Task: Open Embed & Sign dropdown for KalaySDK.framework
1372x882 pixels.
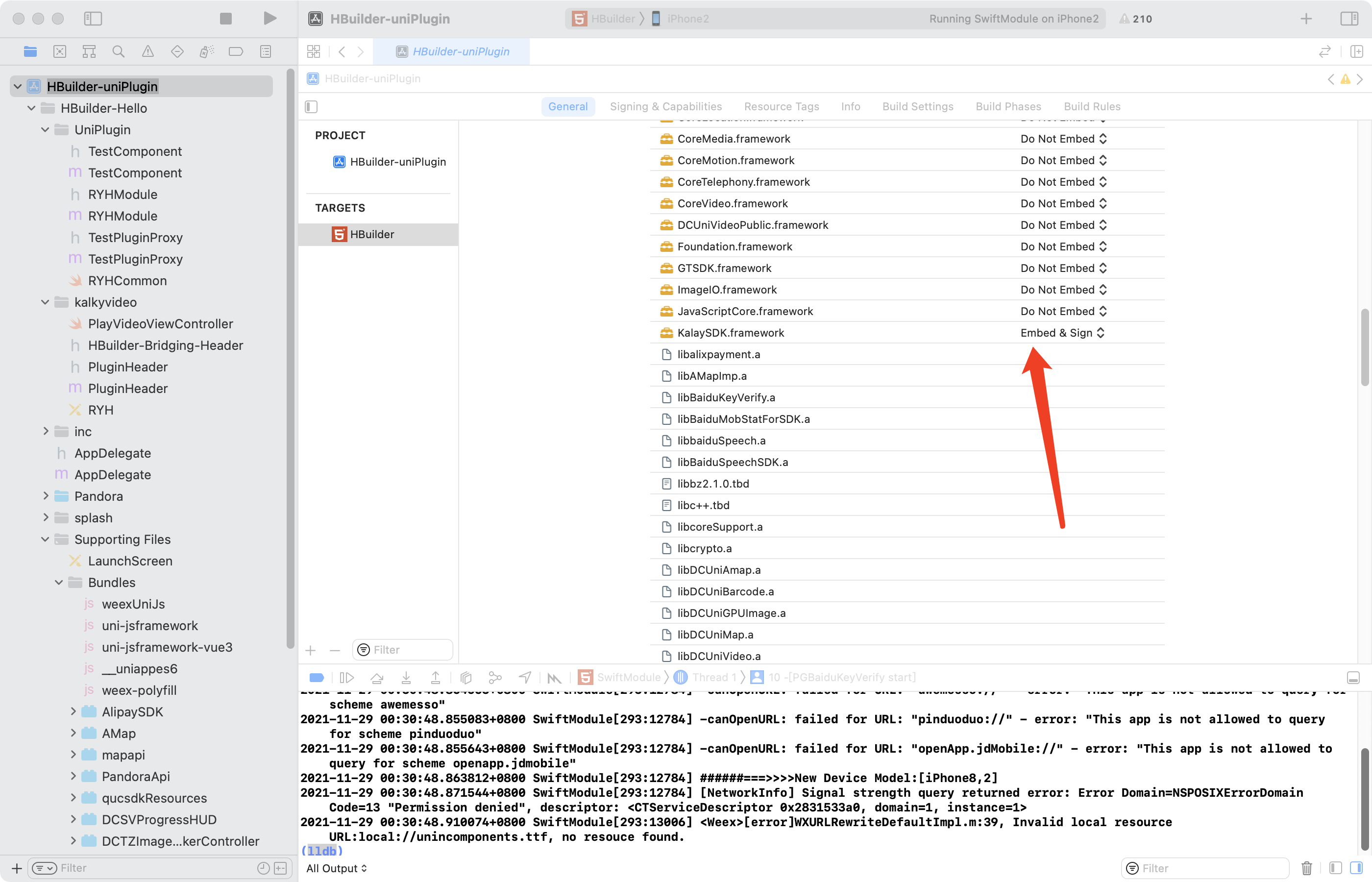Action: [1063, 333]
